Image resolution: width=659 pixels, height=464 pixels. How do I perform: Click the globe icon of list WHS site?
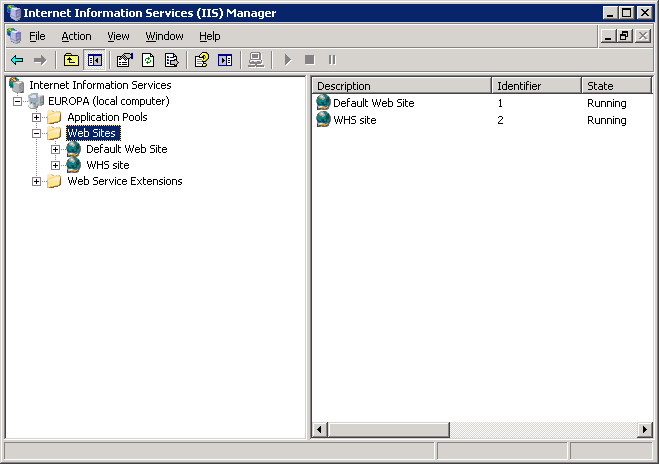click(x=323, y=119)
